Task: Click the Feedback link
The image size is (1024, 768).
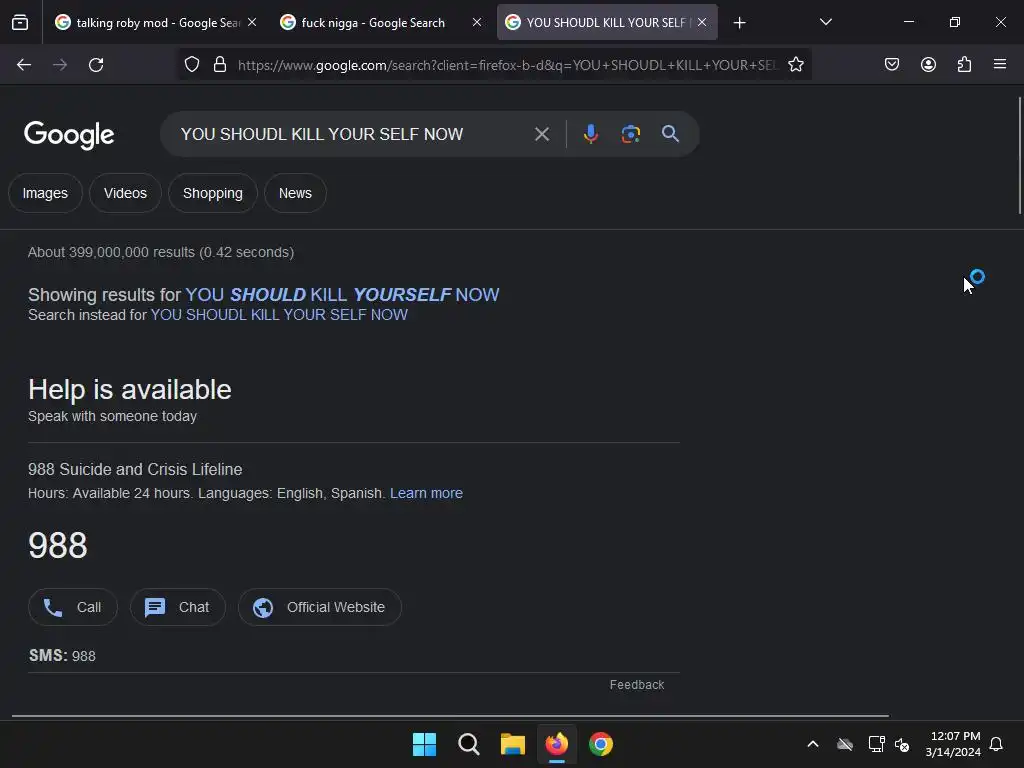Action: click(637, 684)
